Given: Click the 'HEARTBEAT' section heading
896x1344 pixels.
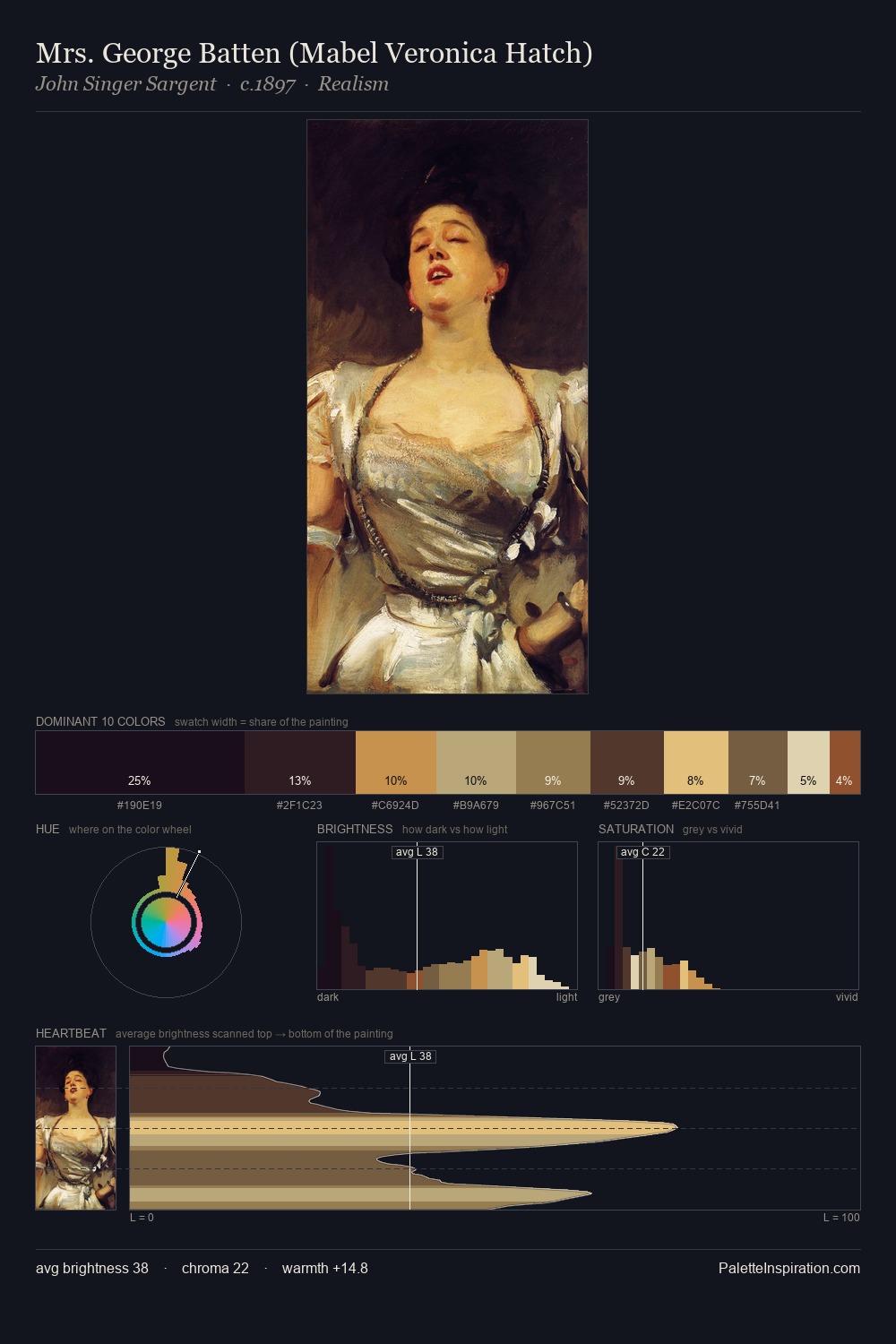Looking at the screenshot, I should (x=71, y=1033).
